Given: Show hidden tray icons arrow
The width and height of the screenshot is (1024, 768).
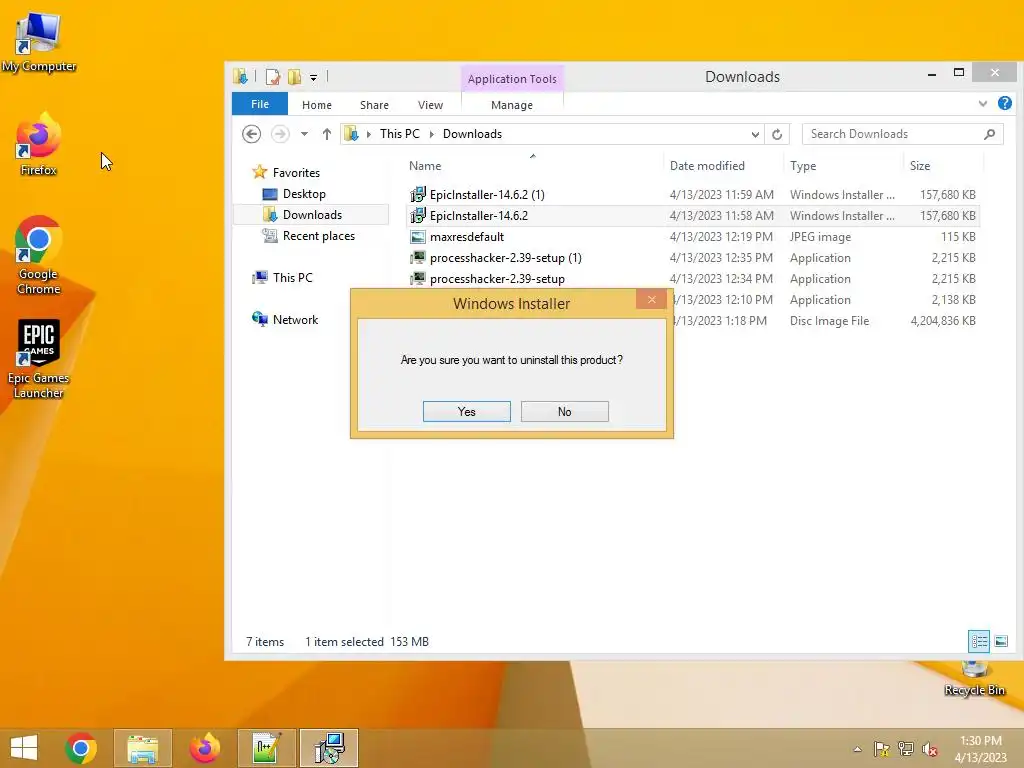Looking at the screenshot, I should (857, 749).
